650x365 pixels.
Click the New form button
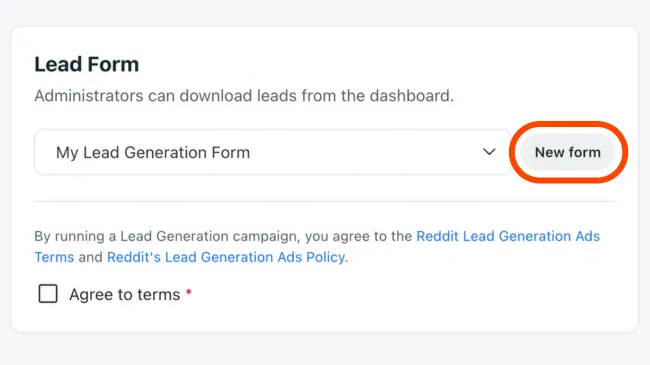567,152
